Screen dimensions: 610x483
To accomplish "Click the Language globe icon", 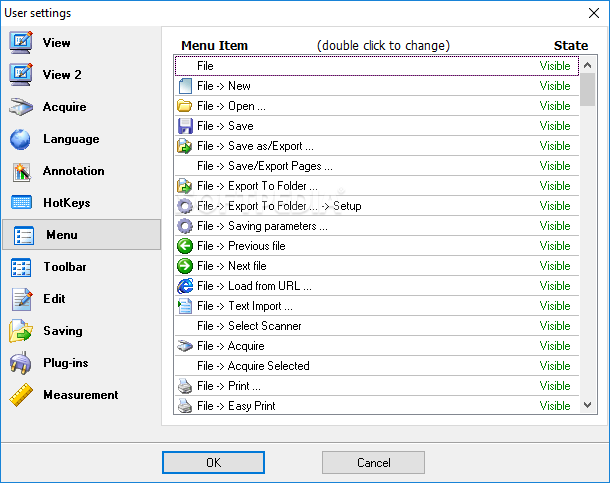I will pos(20,139).
